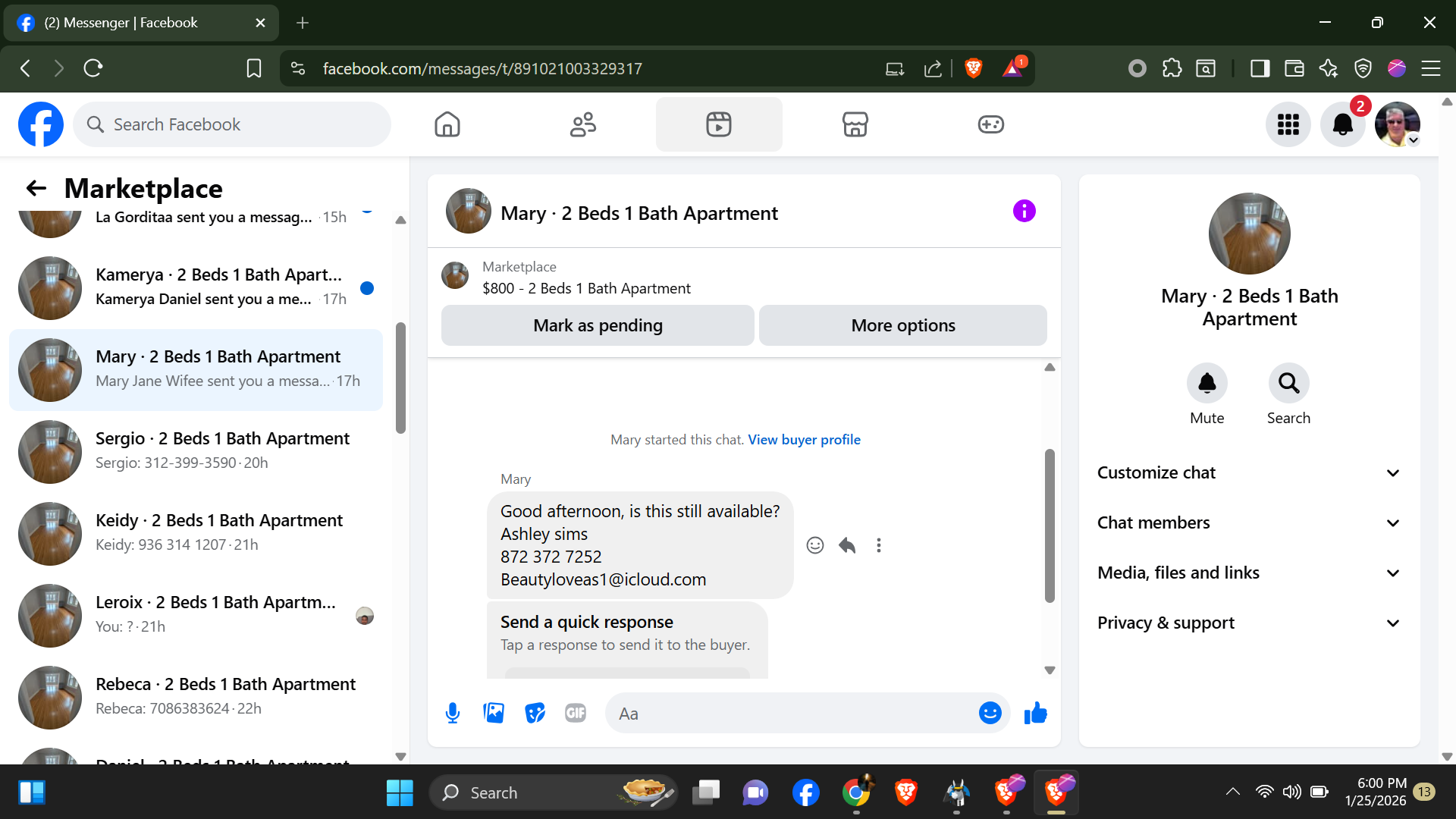Image resolution: width=1456 pixels, height=819 pixels.
Task: Open La Gorditaa's message conversation
Action: (196, 224)
